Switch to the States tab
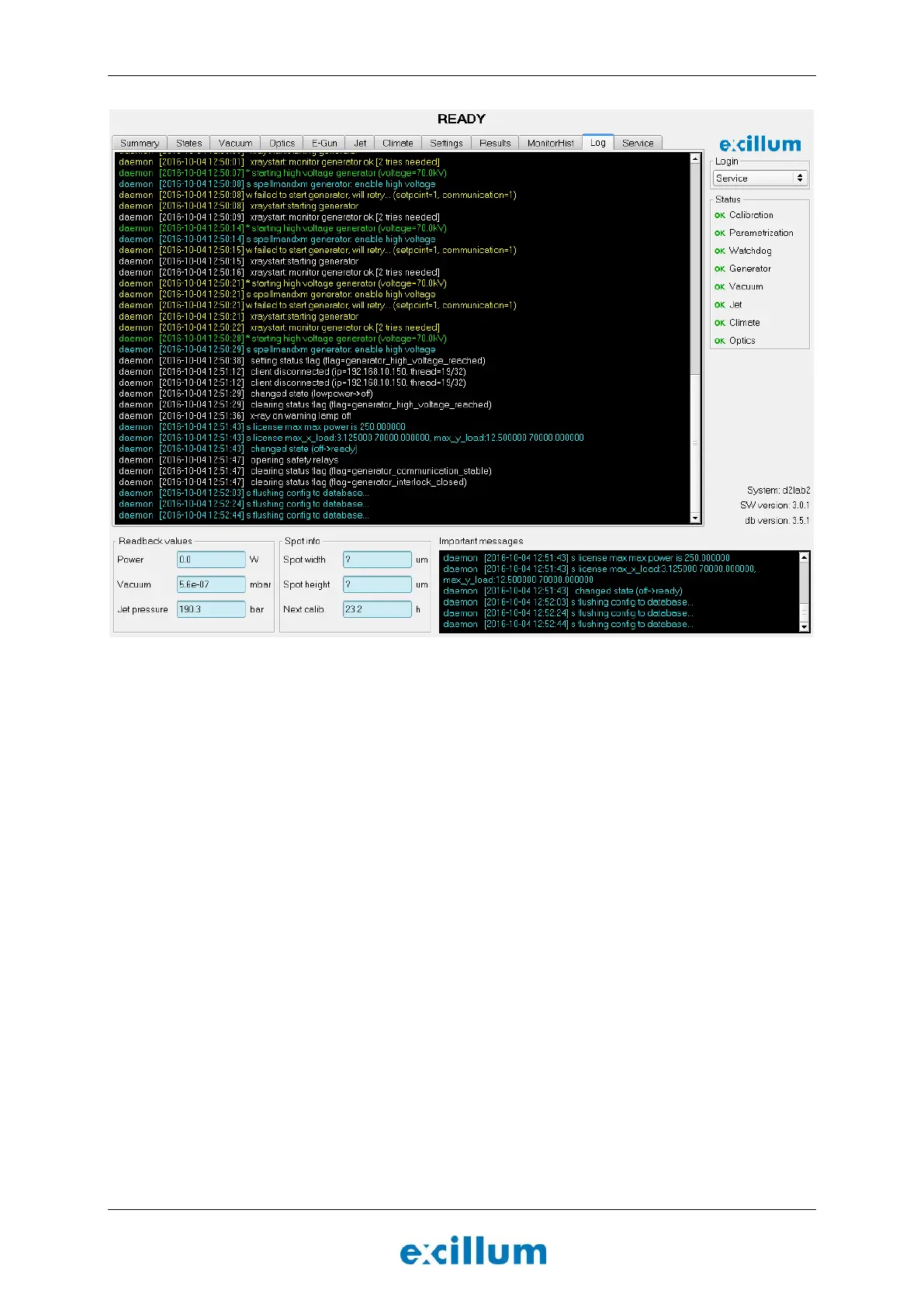Image resolution: width=924 pixels, height=1307 pixels. (189, 143)
